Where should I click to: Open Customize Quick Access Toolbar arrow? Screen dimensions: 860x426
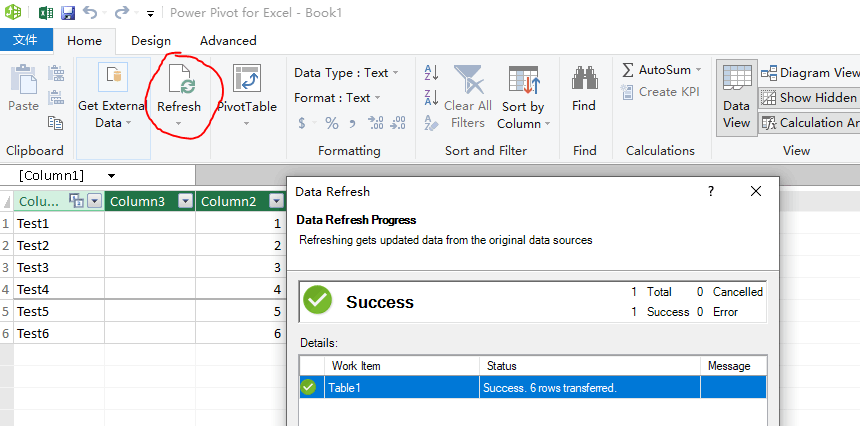[150, 14]
